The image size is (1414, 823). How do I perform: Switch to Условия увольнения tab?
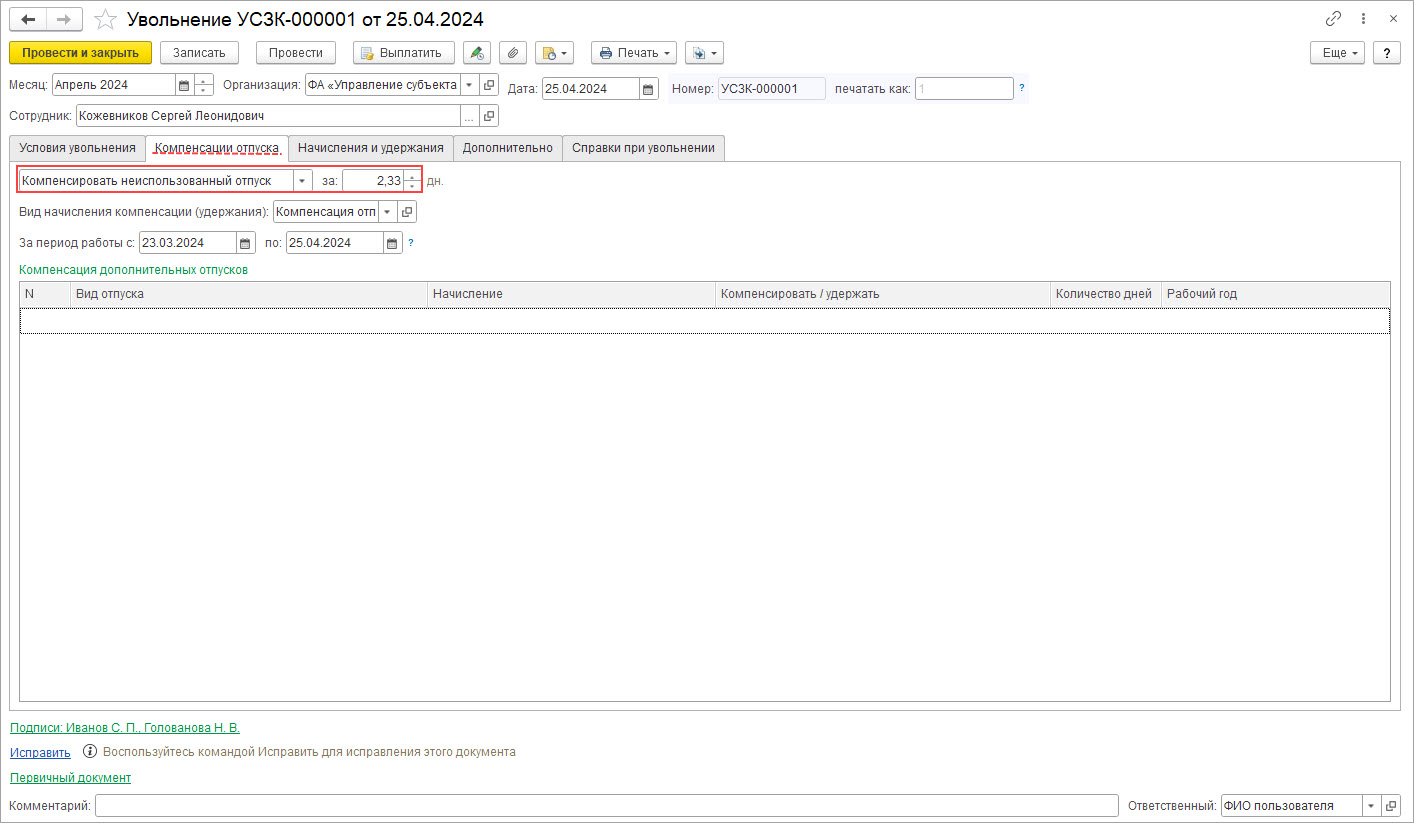[x=77, y=148]
